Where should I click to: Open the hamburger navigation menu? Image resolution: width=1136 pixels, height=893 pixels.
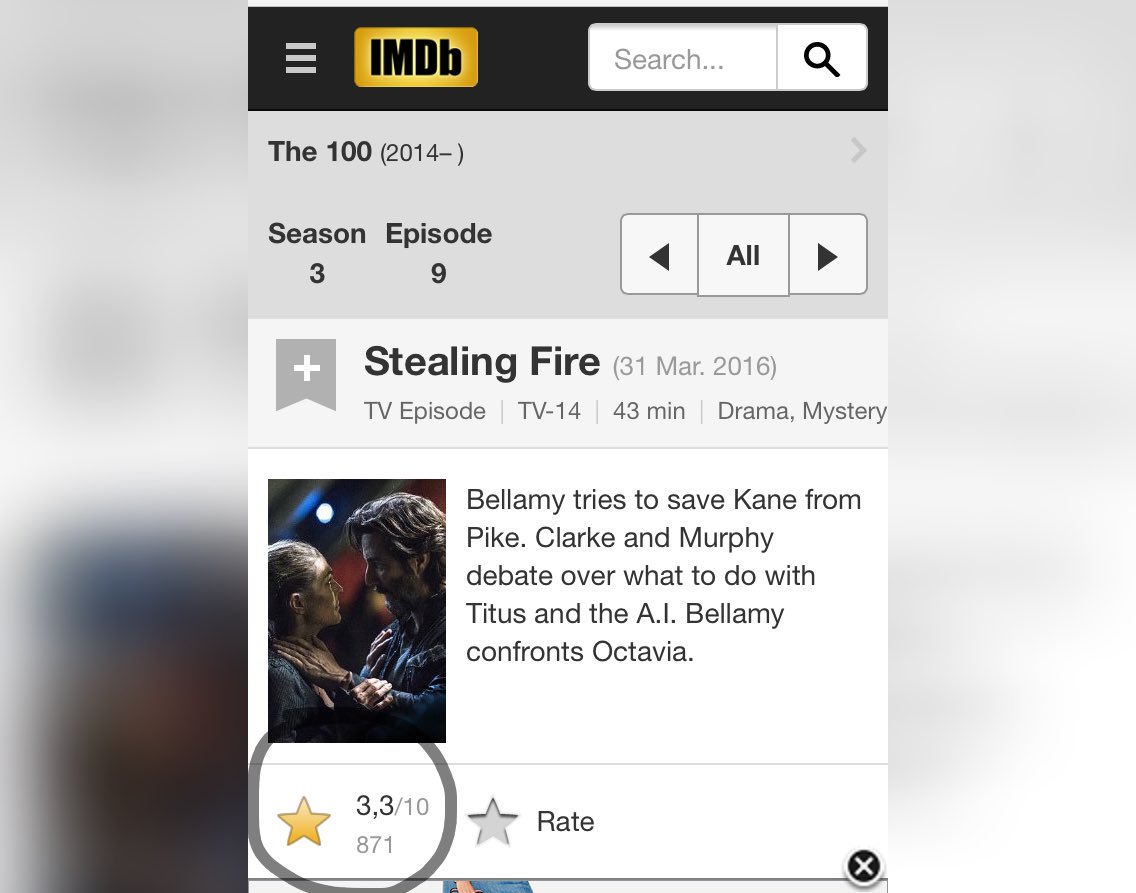(x=301, y=58)
